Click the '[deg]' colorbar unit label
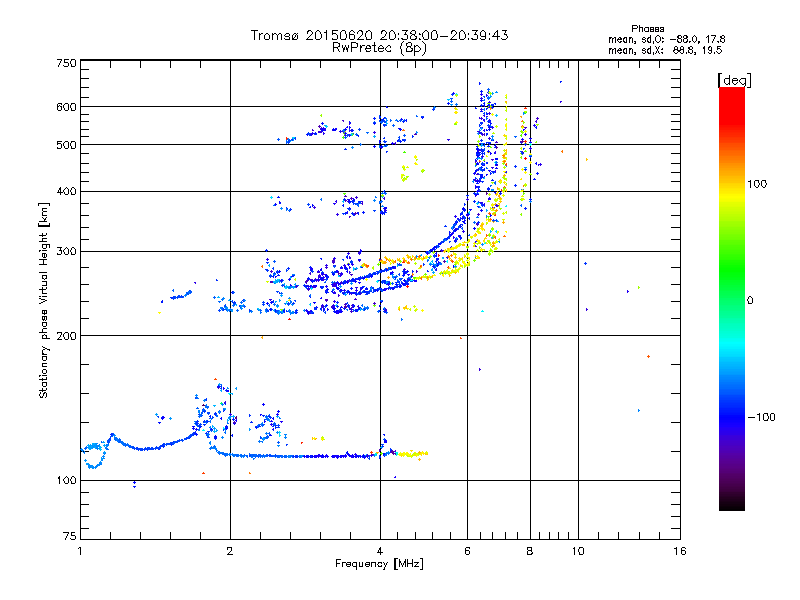 pyautogui.click(x=734, y=80)
